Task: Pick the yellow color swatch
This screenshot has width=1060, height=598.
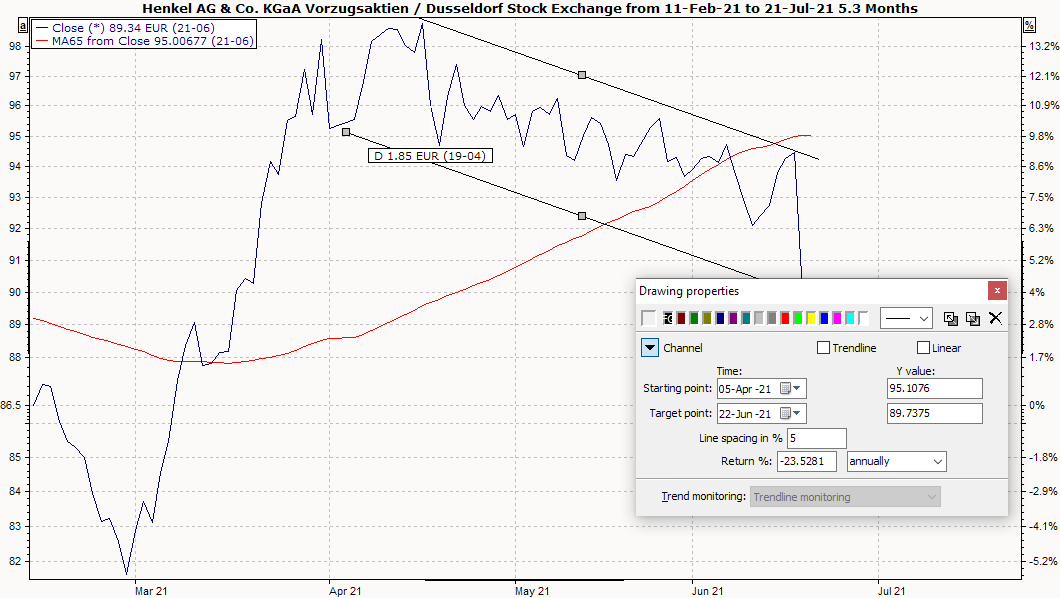Action: 811,318
